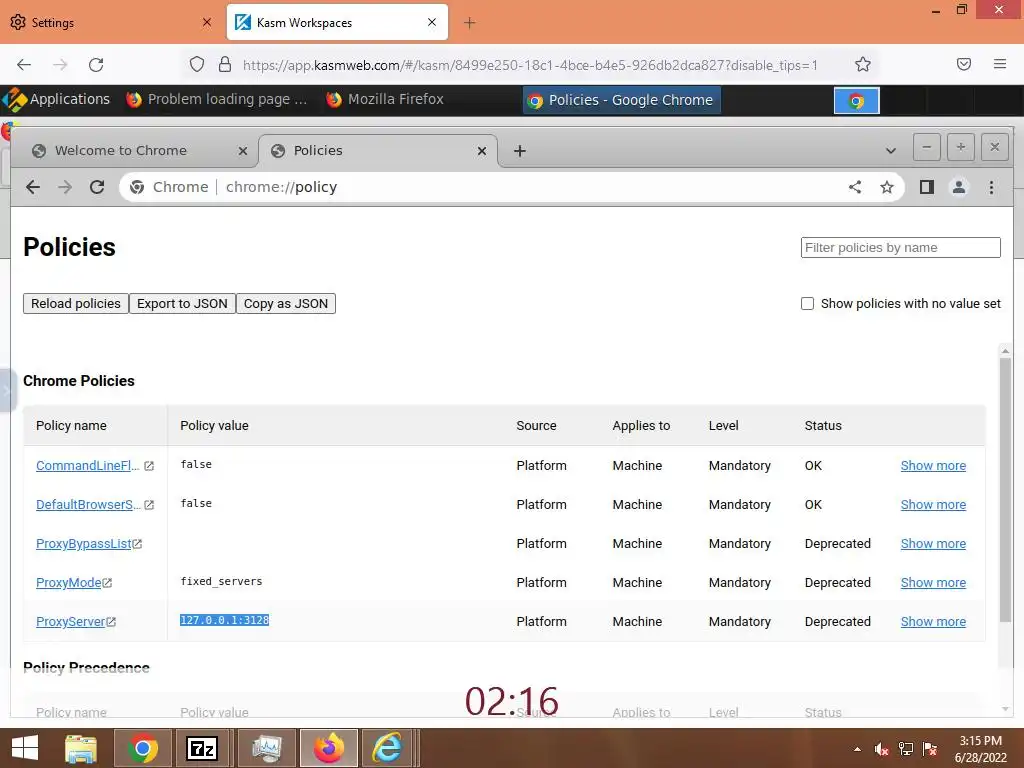The image size is (1024, 768).
Task: Reload the chrome://policy page
Action: pos(97,187)
